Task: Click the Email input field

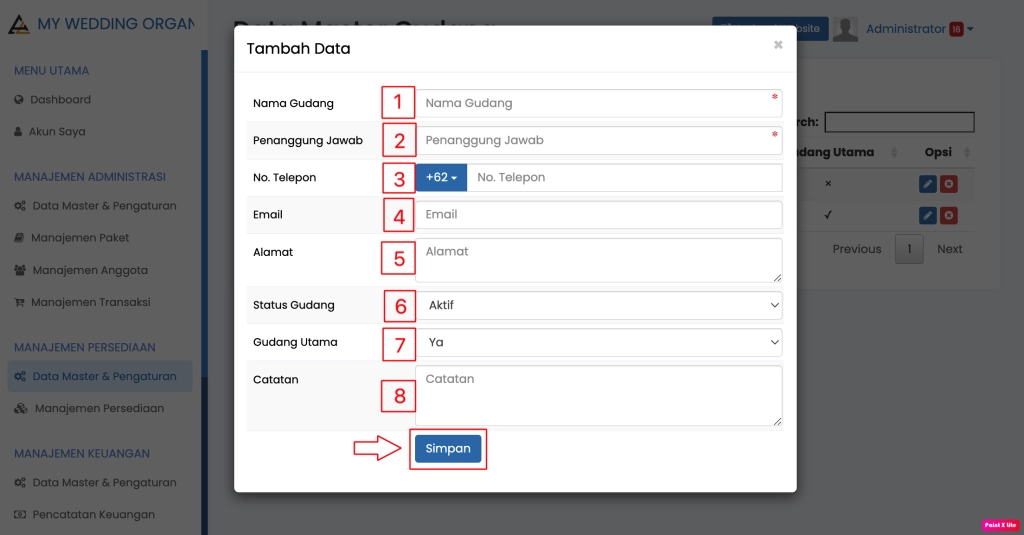Action: [x=598, y=214]
